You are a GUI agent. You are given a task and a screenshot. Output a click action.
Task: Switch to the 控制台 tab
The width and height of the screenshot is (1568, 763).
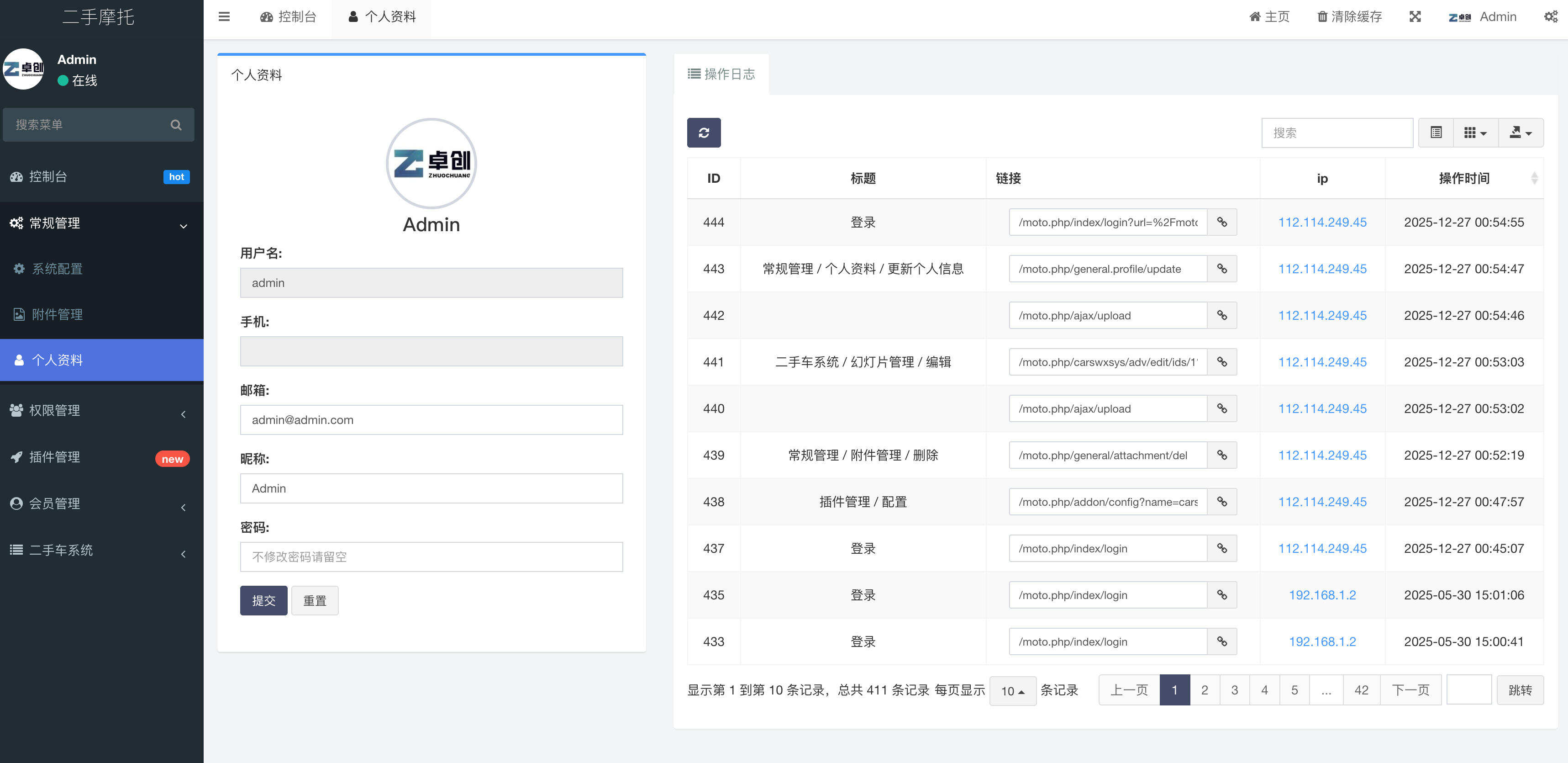[x=288, y=16]
